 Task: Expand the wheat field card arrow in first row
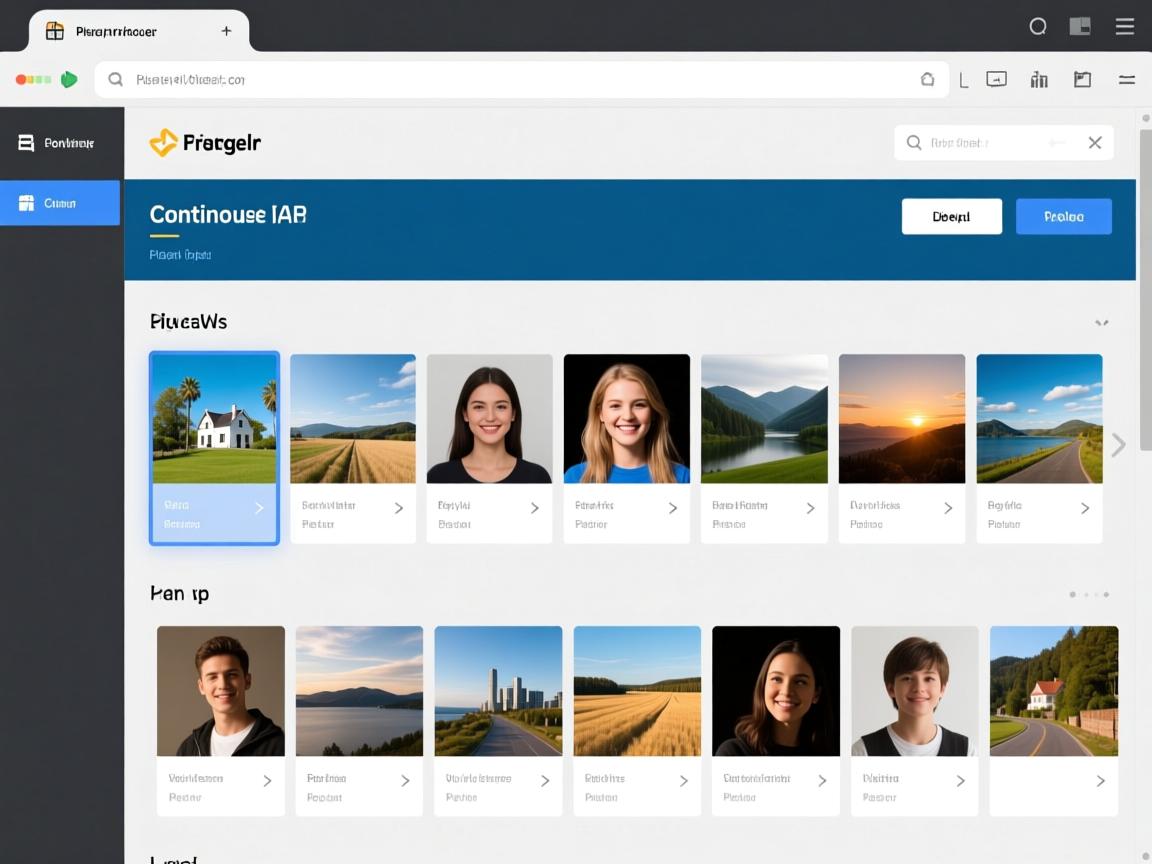pos(398,508)
